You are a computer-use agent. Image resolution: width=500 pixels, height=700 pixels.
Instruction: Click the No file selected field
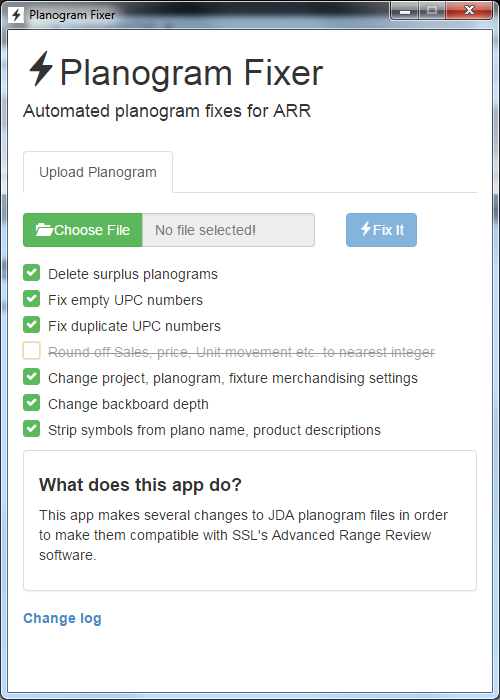(x=228, y=230)
